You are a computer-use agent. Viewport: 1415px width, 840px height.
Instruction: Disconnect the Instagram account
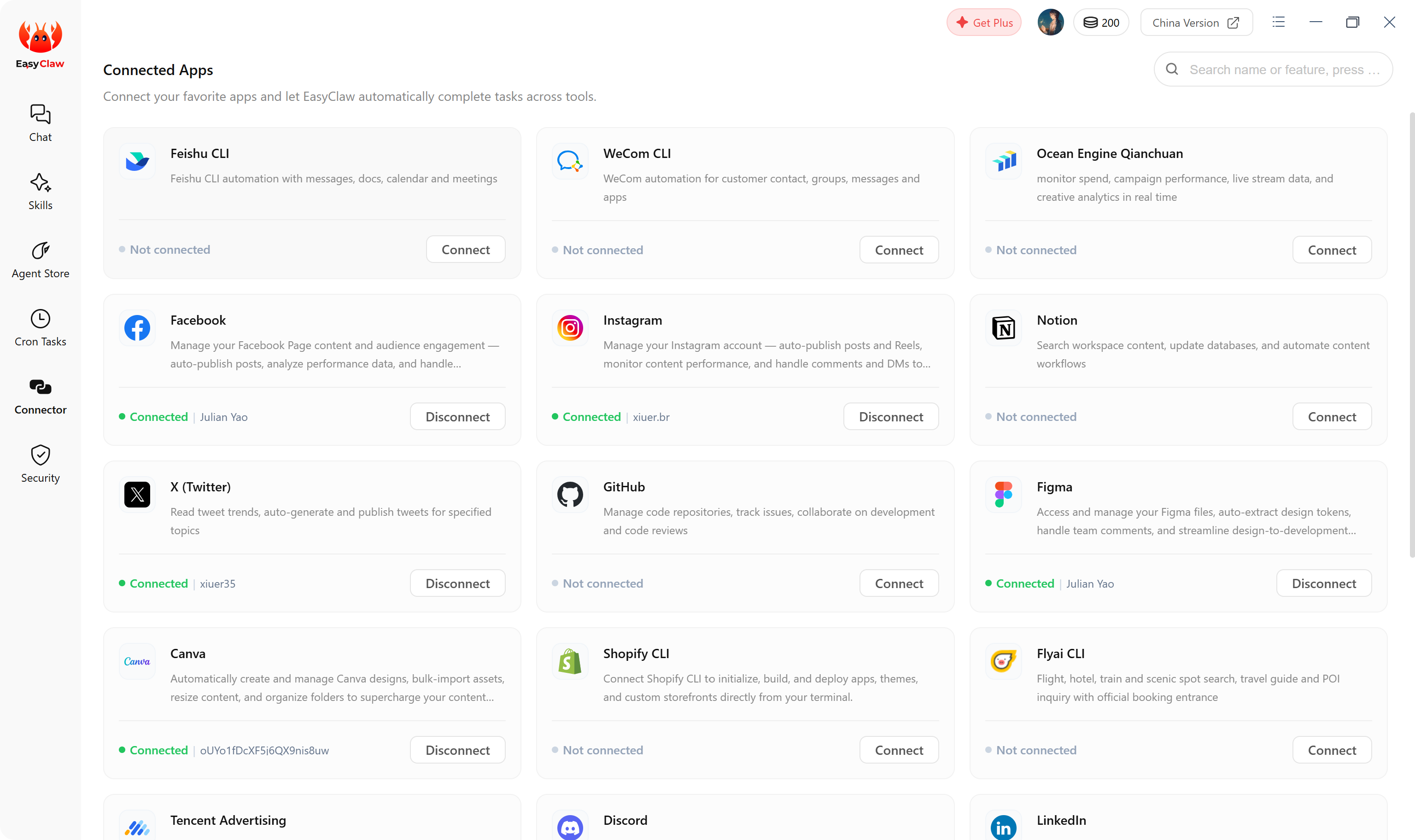(x=891, y=417)
